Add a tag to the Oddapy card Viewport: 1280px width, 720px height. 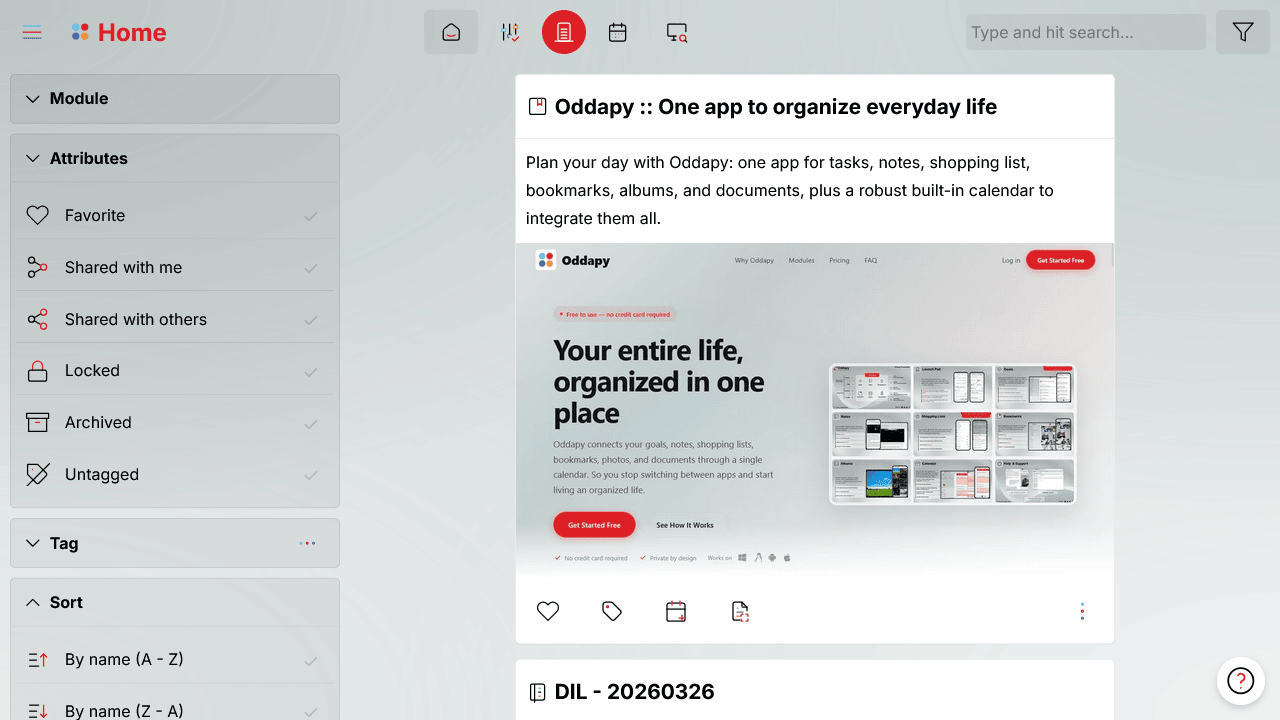[611, 610]
